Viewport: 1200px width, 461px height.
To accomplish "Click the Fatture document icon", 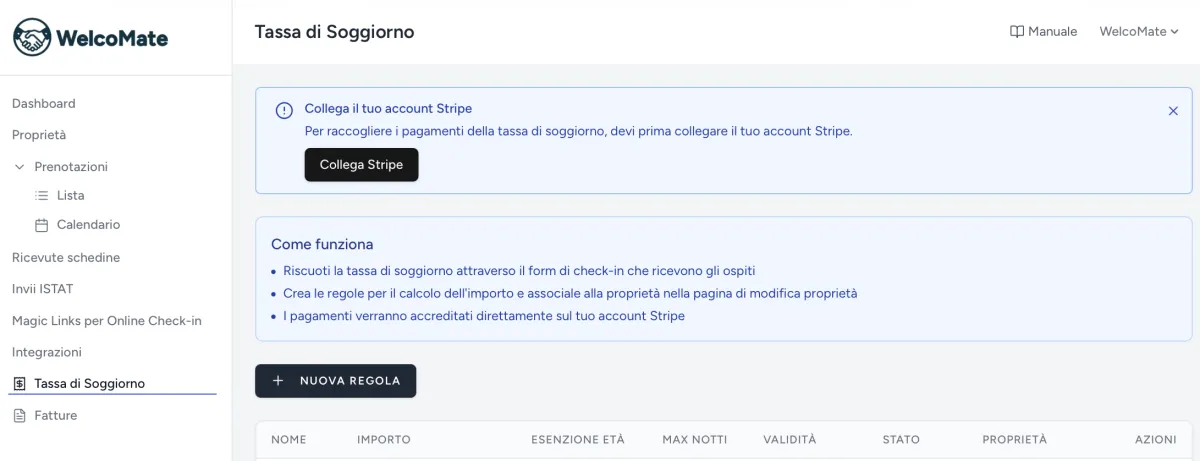I will point(20,416).
